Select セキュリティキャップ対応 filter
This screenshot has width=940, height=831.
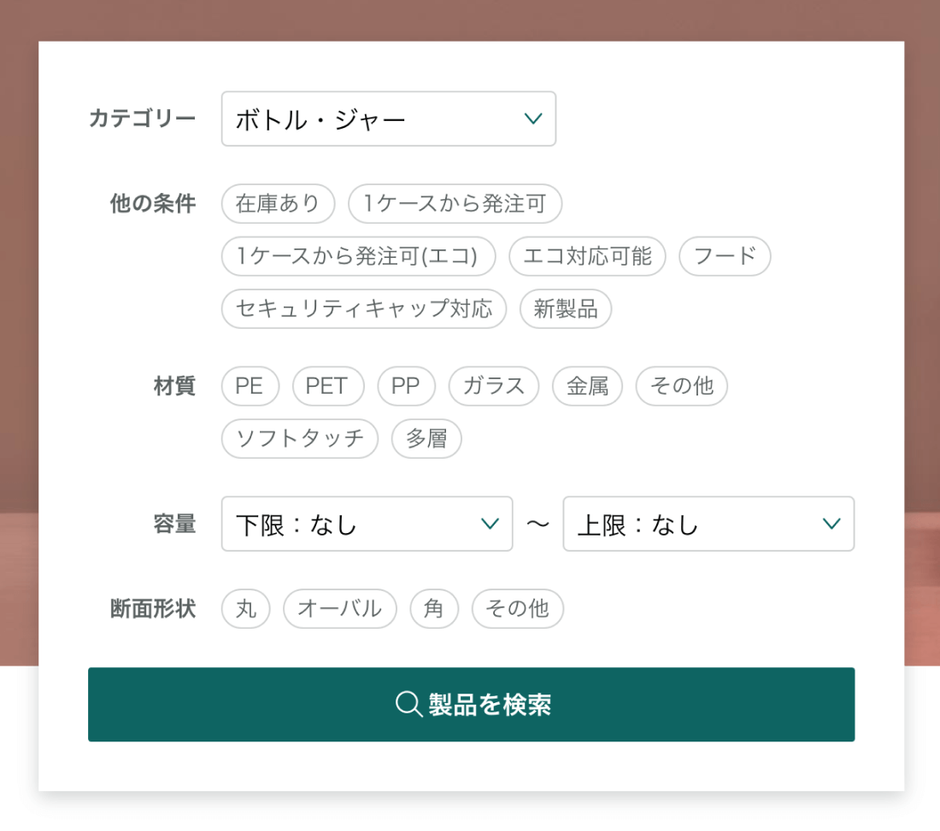click(x=364, y=308)
